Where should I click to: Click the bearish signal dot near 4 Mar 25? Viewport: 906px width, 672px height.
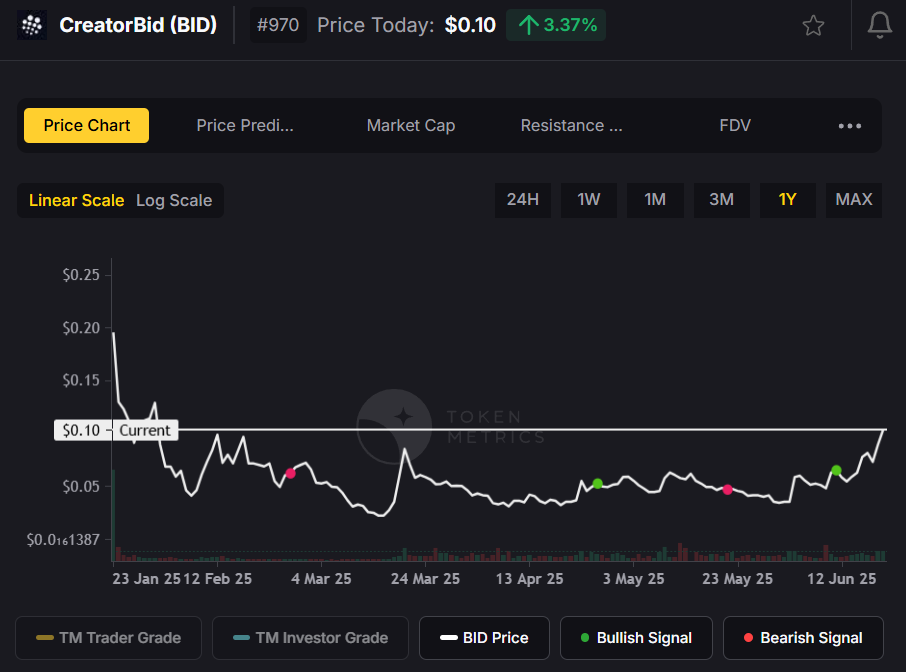pos(291,473)
